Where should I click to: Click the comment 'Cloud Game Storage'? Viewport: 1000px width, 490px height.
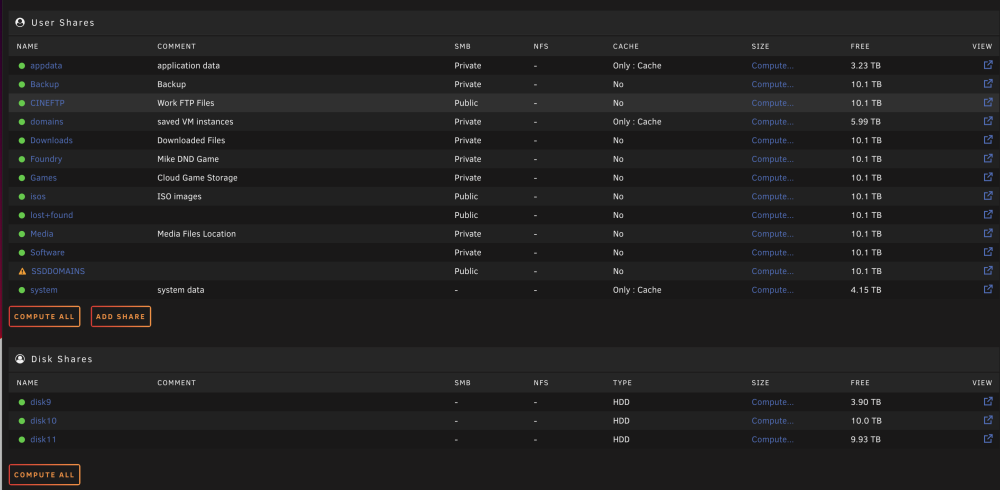click(197, 178)
